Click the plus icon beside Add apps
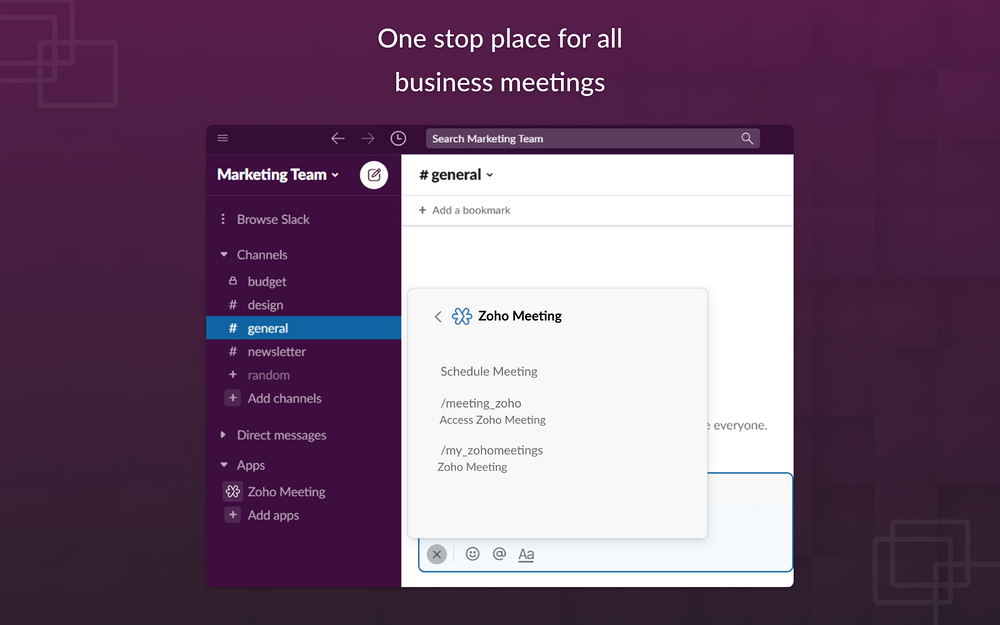 tap(233, 515)
